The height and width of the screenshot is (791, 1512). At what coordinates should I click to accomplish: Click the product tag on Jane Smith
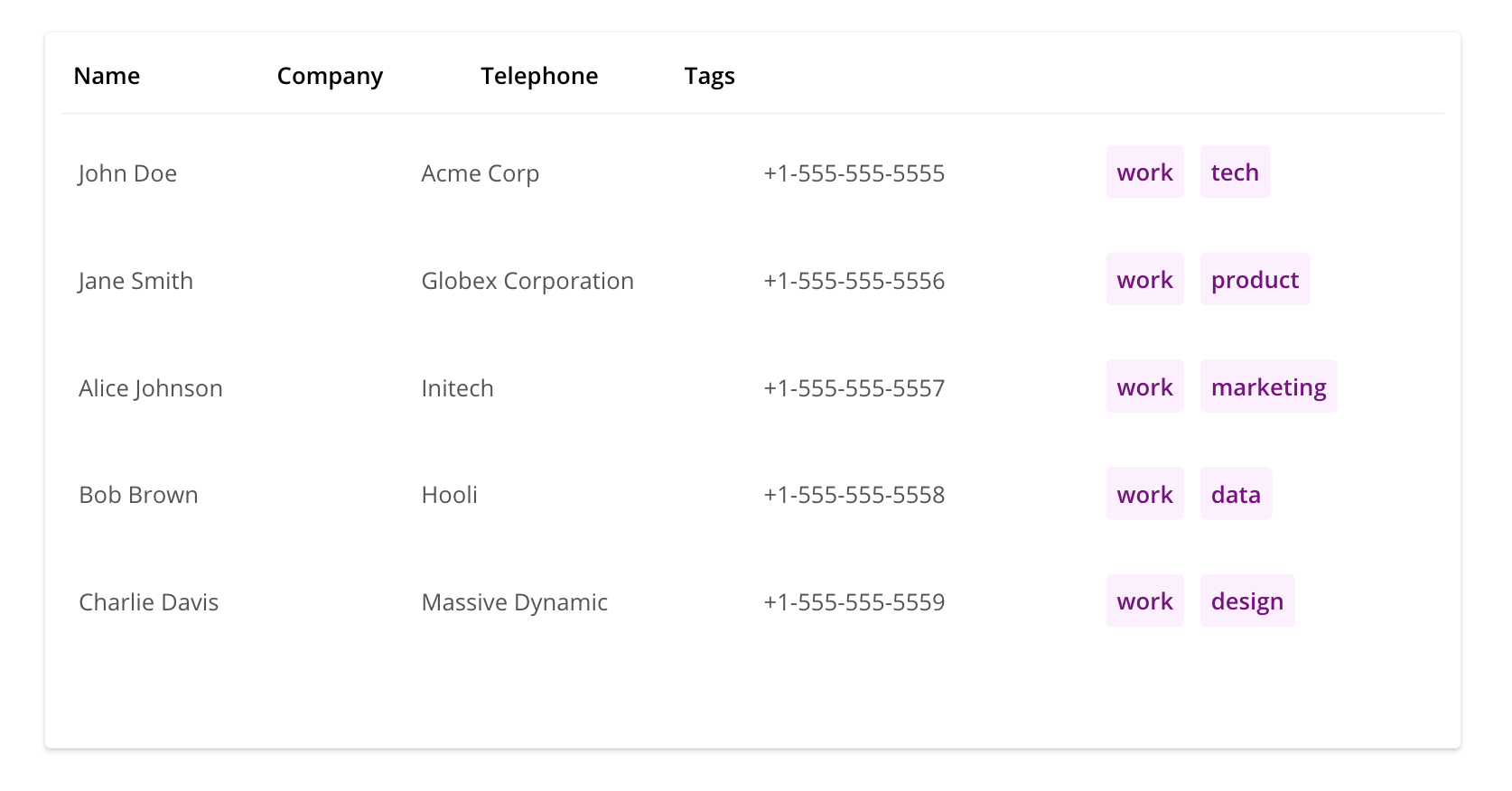(1255, 280)
